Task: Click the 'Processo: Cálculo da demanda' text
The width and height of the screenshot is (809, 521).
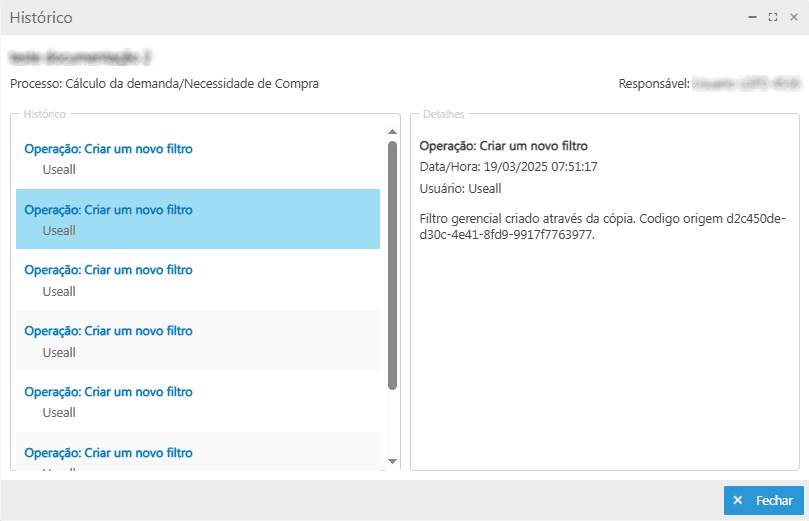Action: [x=164, y=84]
